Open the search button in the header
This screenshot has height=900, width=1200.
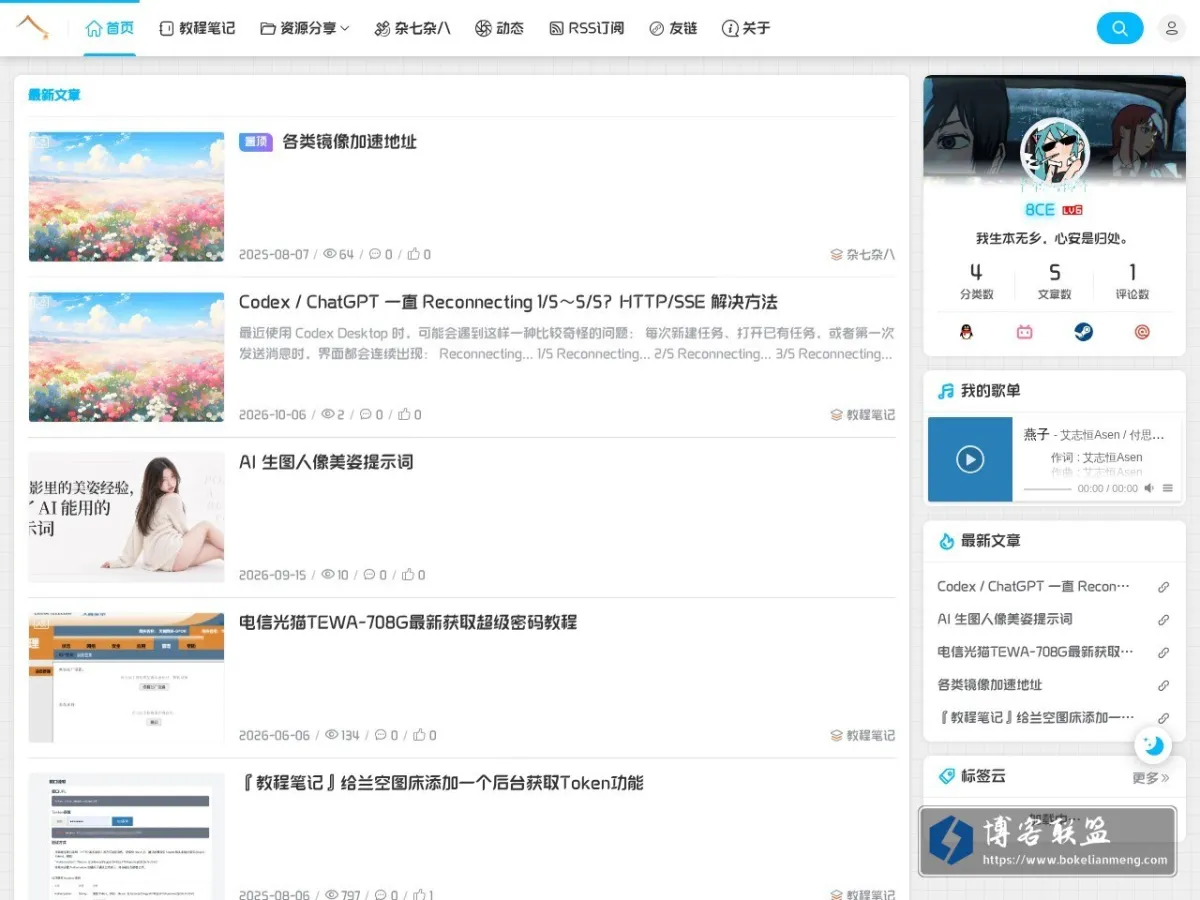tap(1120, 28)
